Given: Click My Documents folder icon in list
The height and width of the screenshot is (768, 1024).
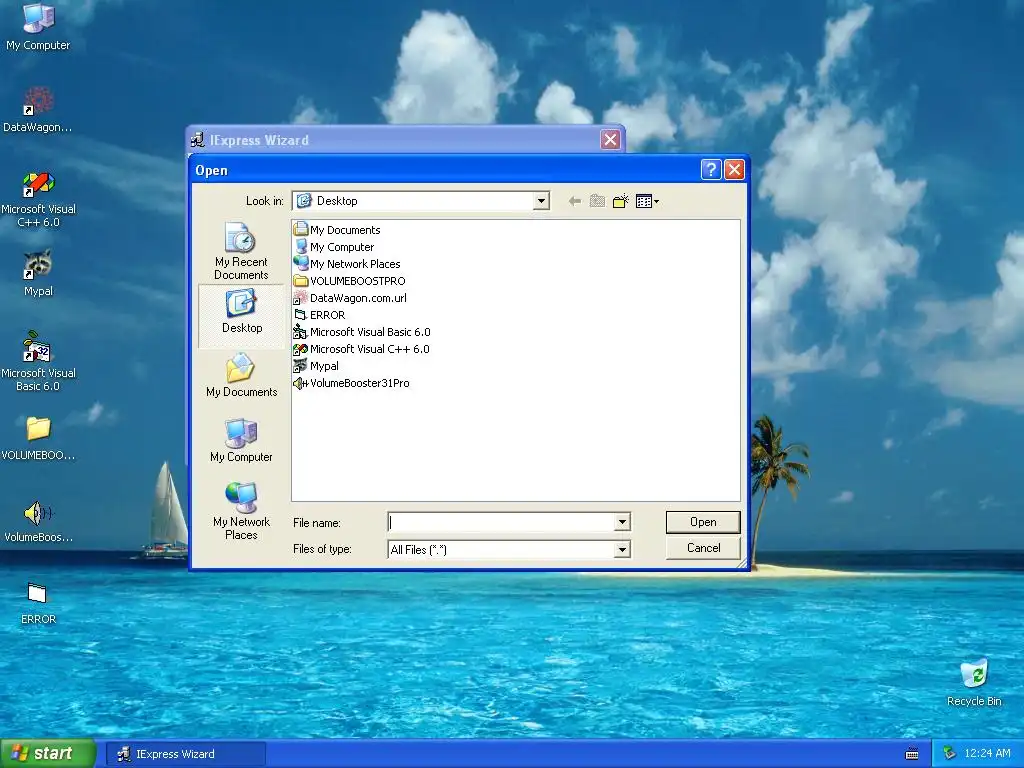Looking at the screenshot, I should 300,229.
